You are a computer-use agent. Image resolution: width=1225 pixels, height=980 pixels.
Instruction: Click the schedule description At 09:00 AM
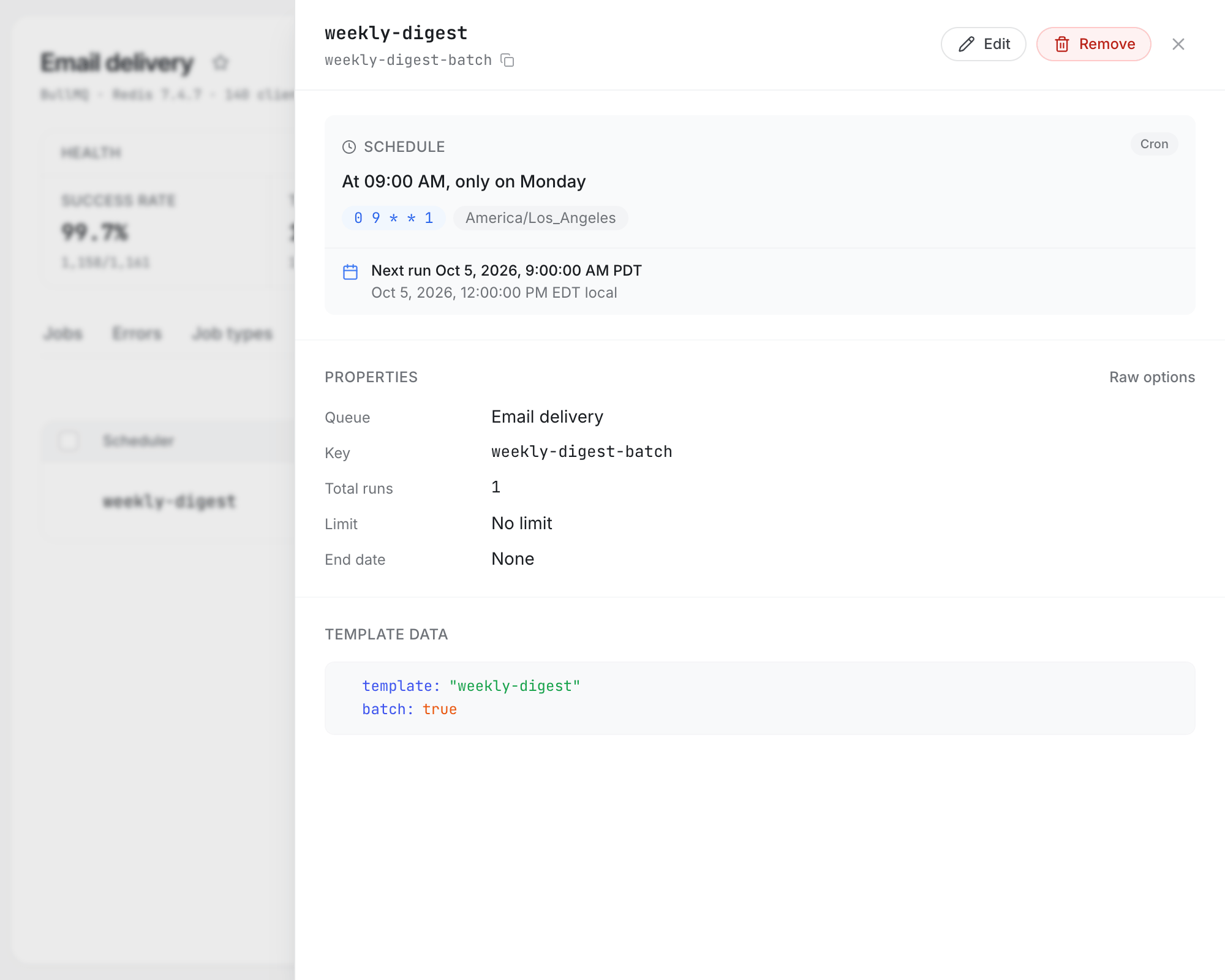pos(464,181)
